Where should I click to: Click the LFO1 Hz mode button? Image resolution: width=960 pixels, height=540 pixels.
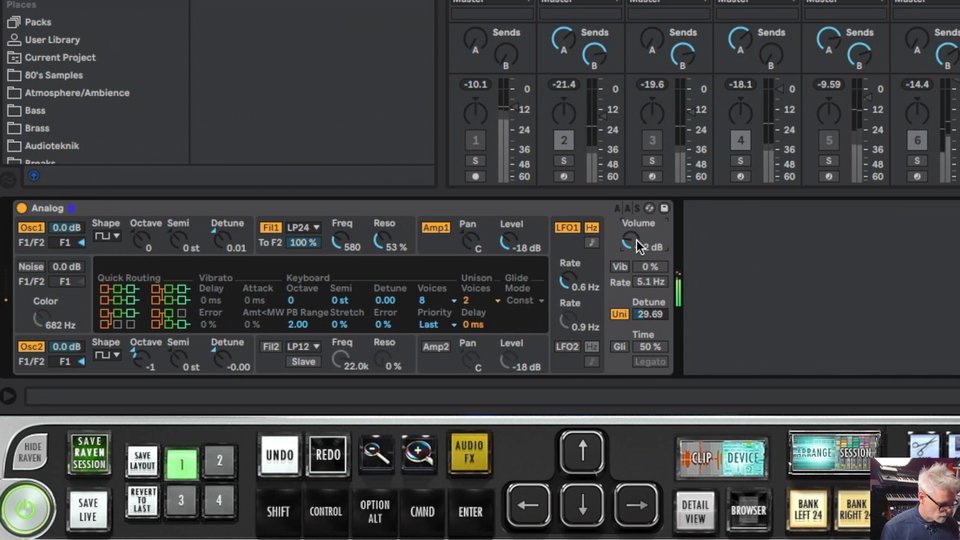[x=591, y=228]
